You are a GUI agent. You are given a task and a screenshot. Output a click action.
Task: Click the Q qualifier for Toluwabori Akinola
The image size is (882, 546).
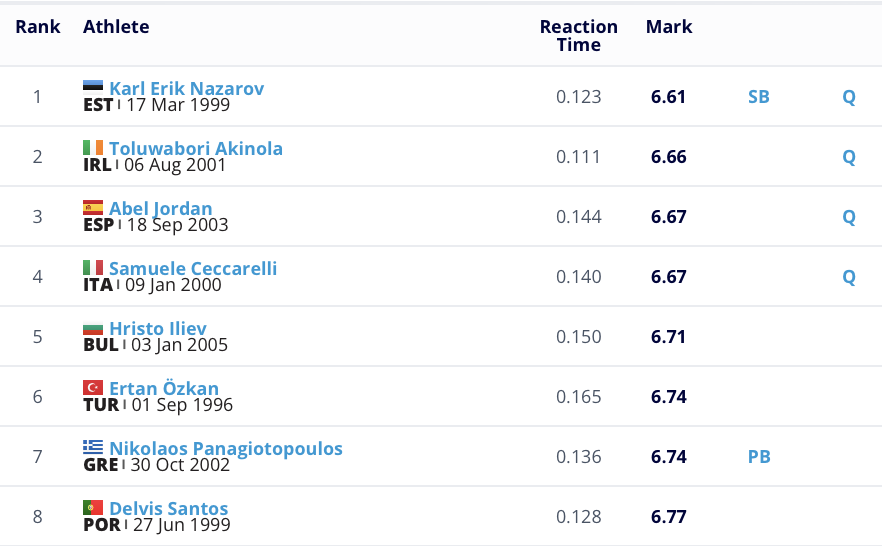click(848, 157)
